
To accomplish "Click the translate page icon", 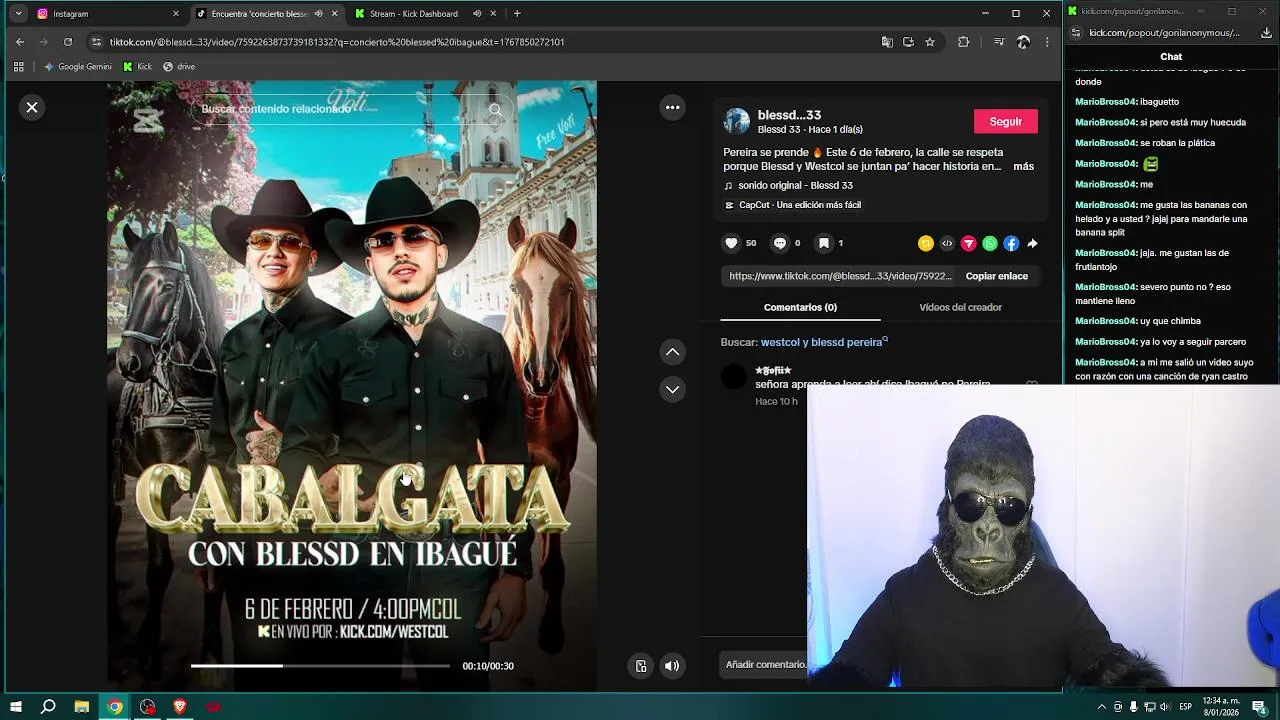I will point(887,42).
